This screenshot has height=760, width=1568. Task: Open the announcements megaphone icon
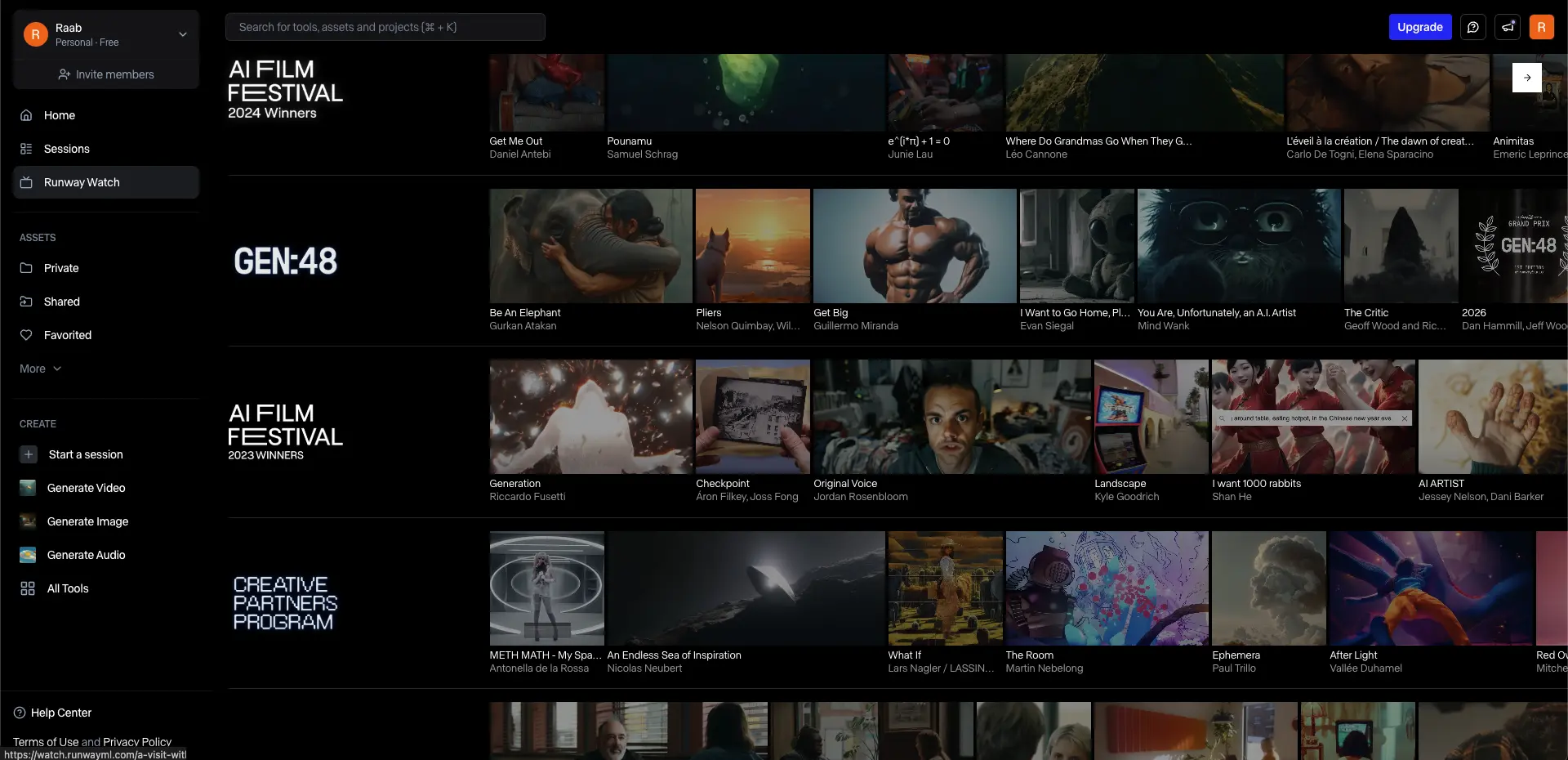(x=1508, y=27)
